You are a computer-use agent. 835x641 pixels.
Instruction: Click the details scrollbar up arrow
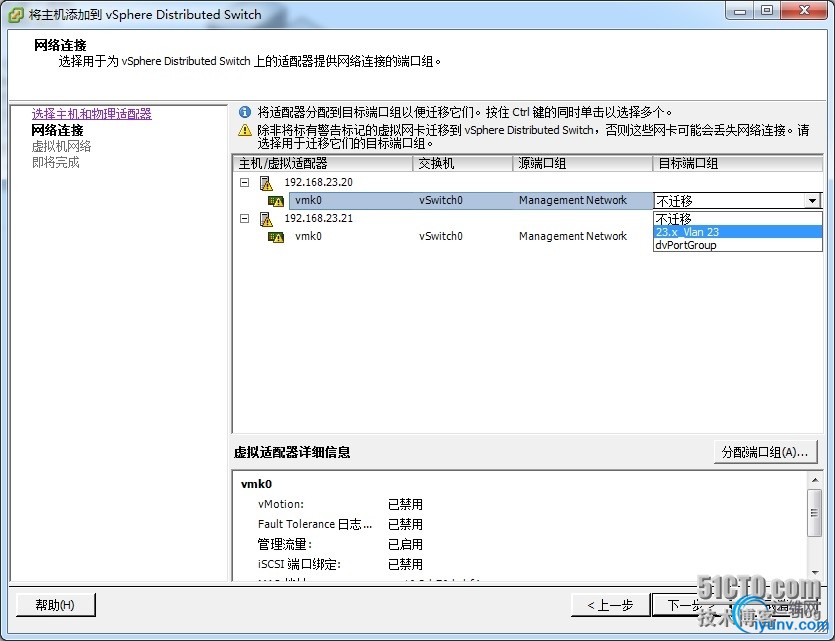pyautogui.click(x=814, y=480)
